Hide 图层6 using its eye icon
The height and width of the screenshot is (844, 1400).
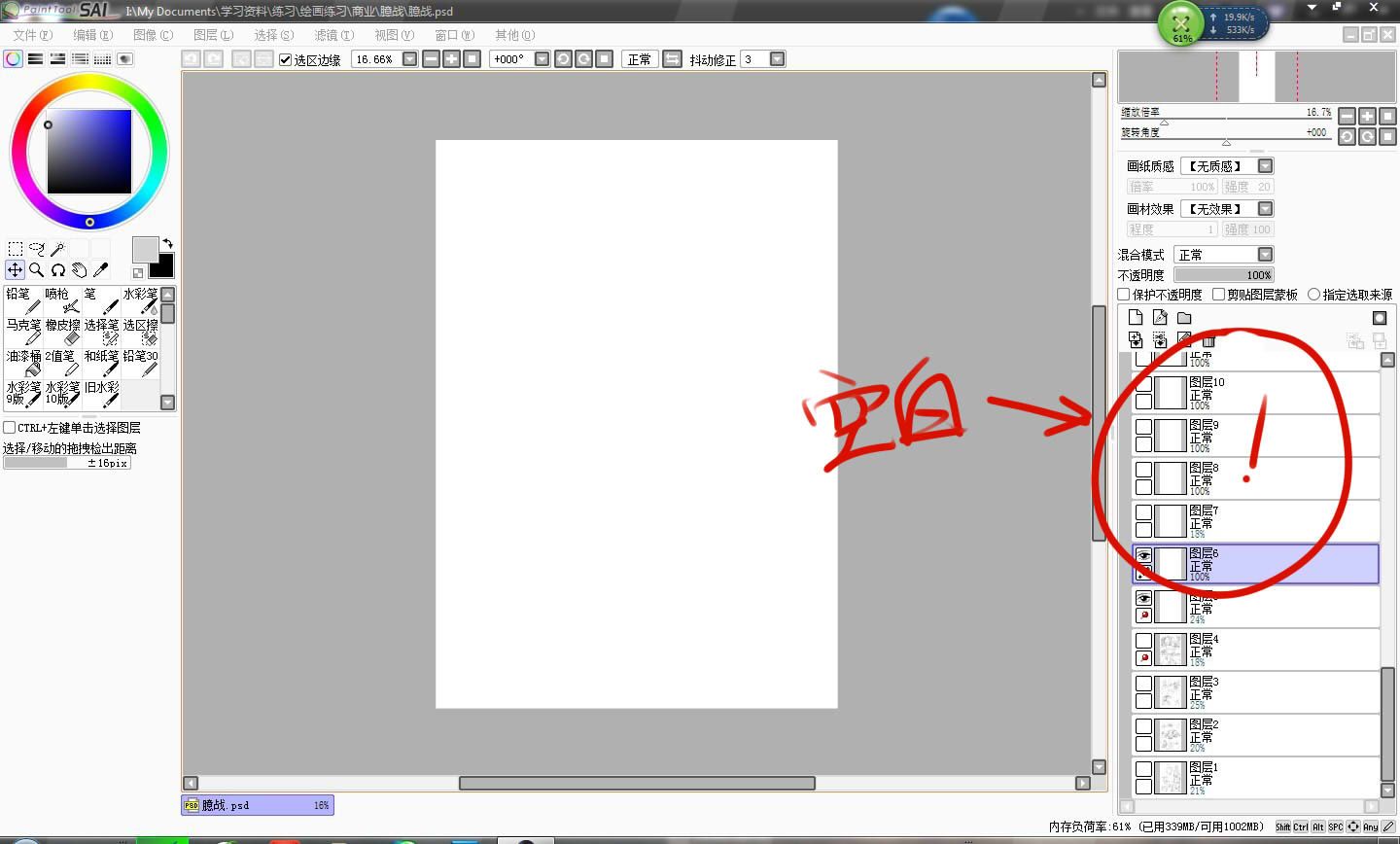tap(1144, 555)
